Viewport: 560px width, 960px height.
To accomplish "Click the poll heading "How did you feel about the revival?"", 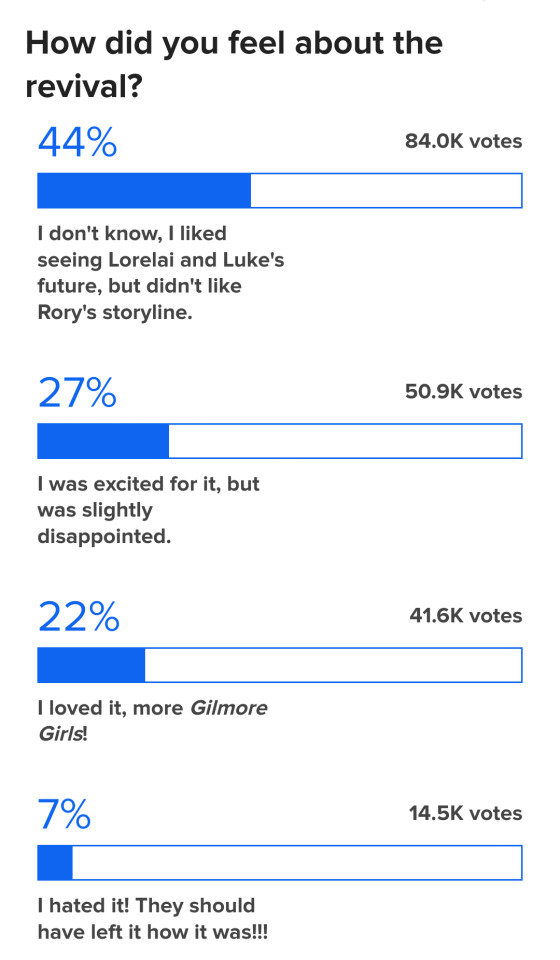I will (x=234, y=64).
